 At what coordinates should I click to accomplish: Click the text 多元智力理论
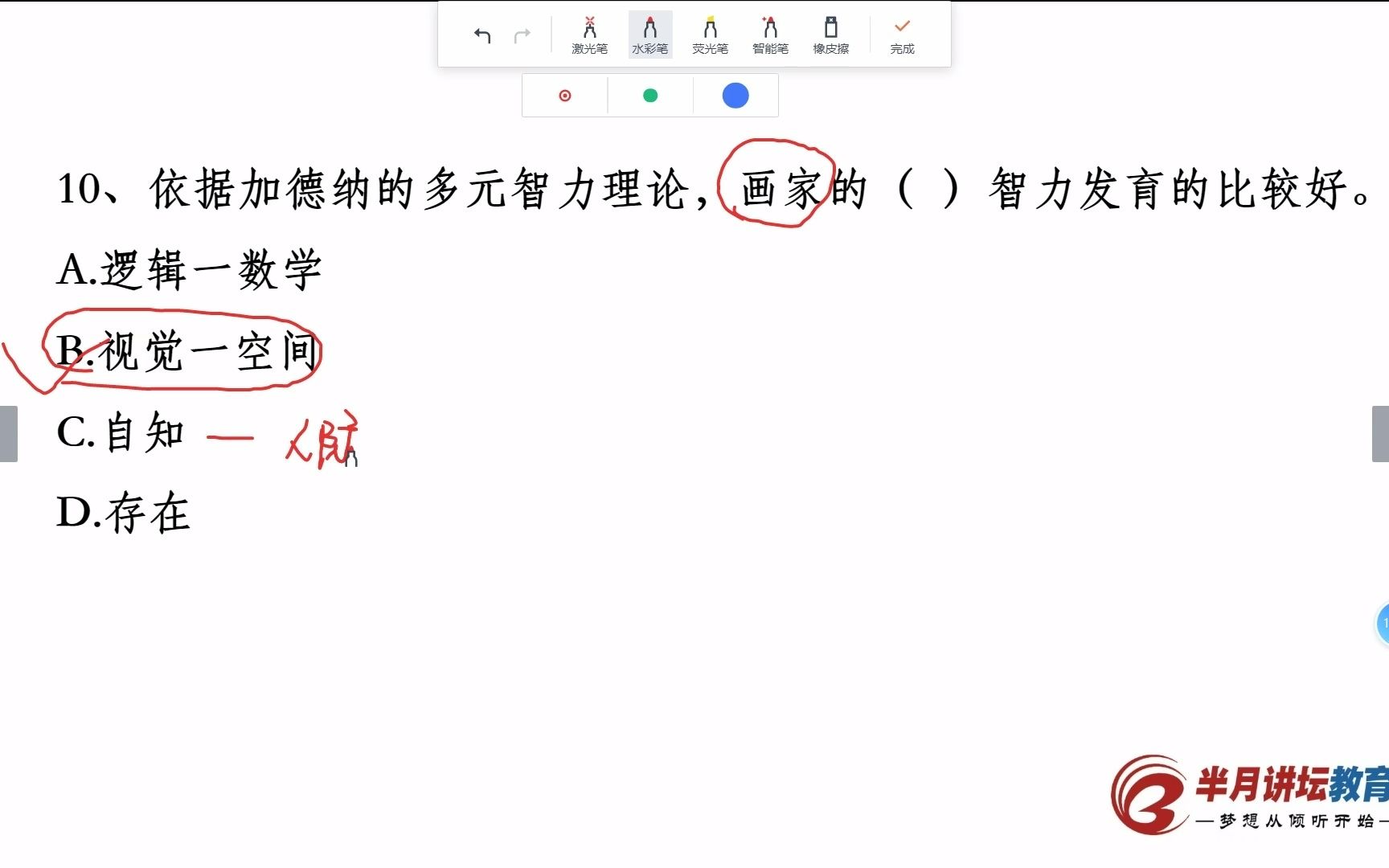556,190
